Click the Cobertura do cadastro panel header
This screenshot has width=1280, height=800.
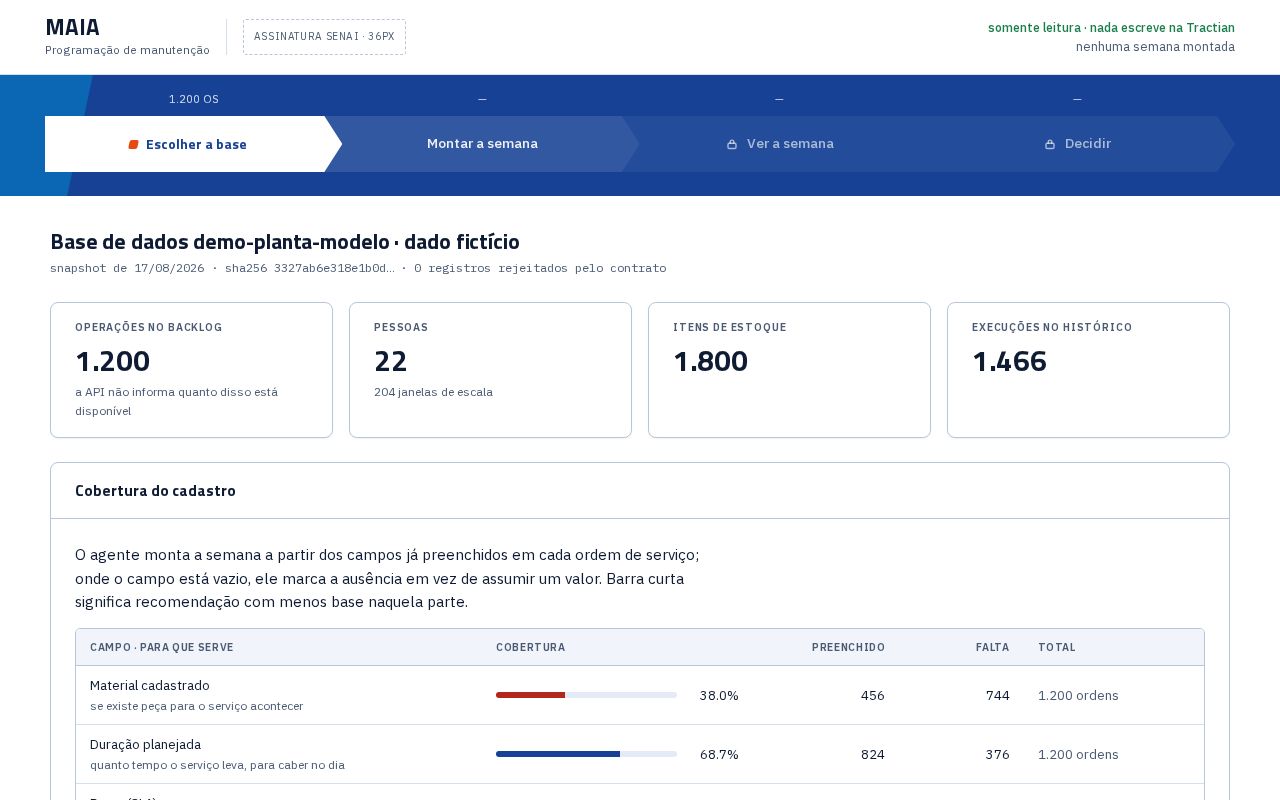(x=640, y=491)
